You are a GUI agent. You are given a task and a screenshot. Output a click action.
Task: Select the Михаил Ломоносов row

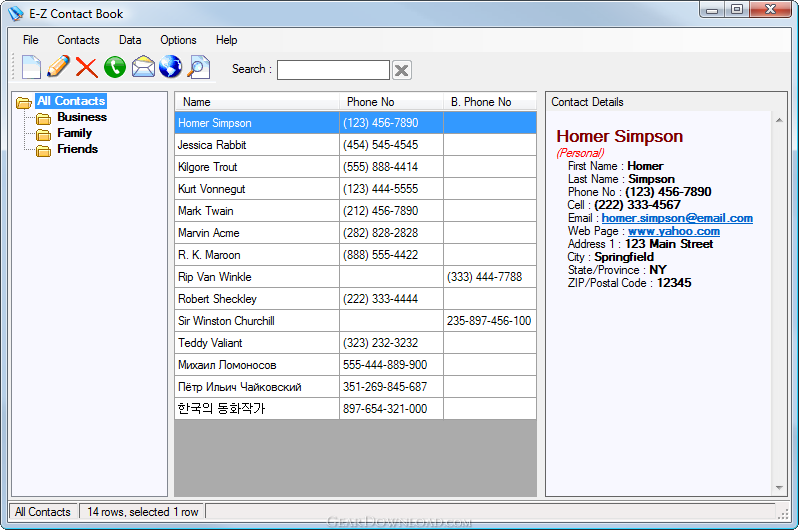[355, 364]
